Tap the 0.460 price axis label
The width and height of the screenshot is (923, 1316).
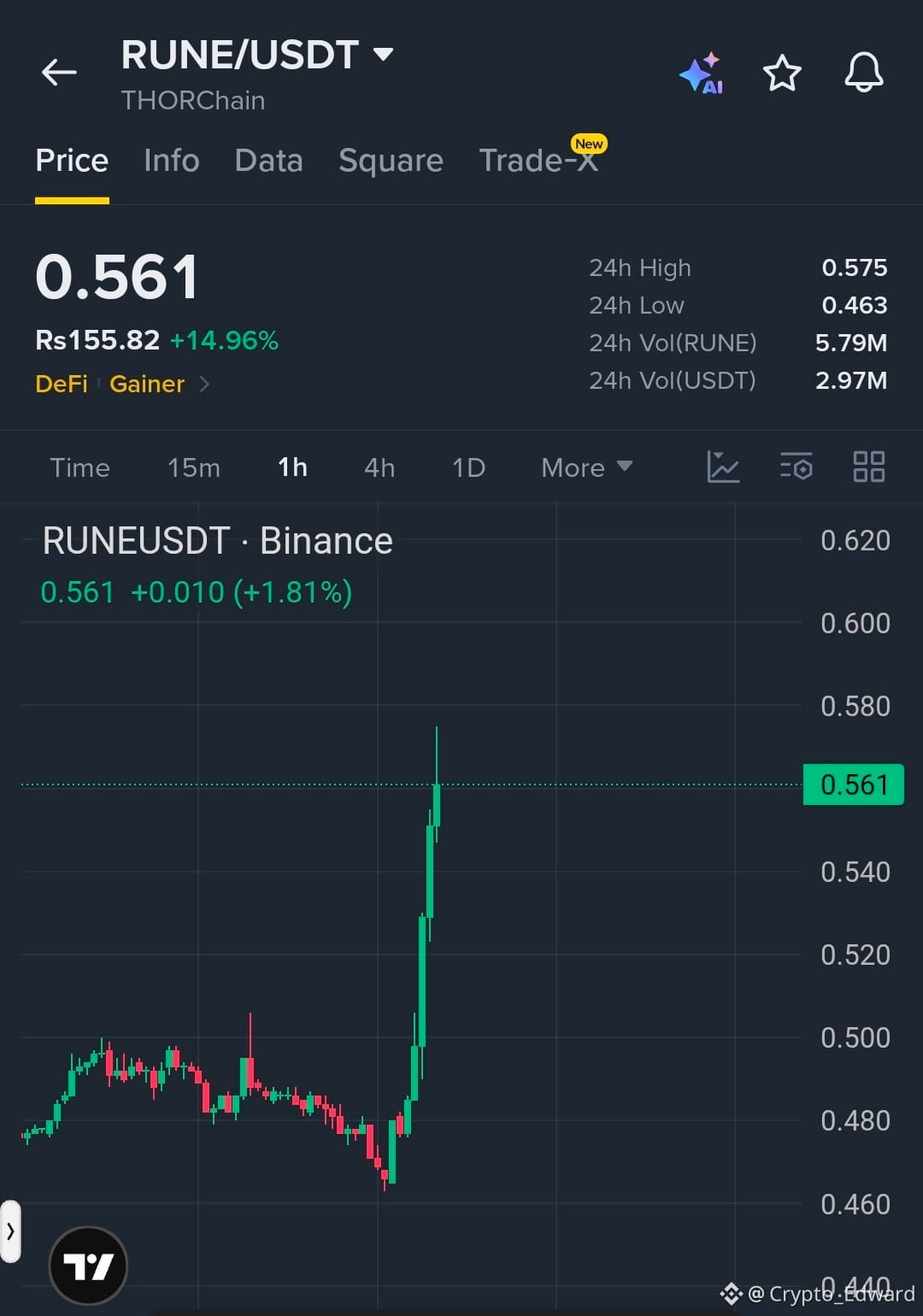pos(855,1204)
